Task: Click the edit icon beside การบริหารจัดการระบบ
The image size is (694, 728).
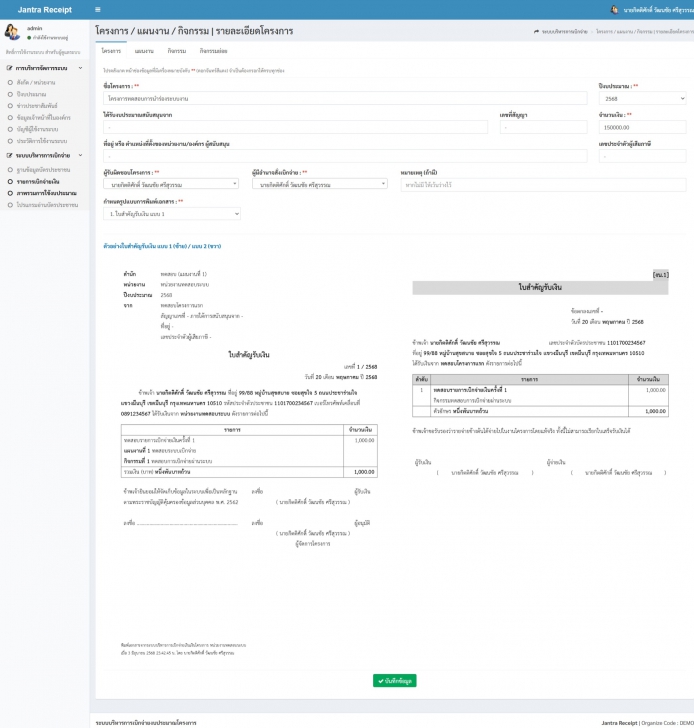Action: [x=9, y=68]
